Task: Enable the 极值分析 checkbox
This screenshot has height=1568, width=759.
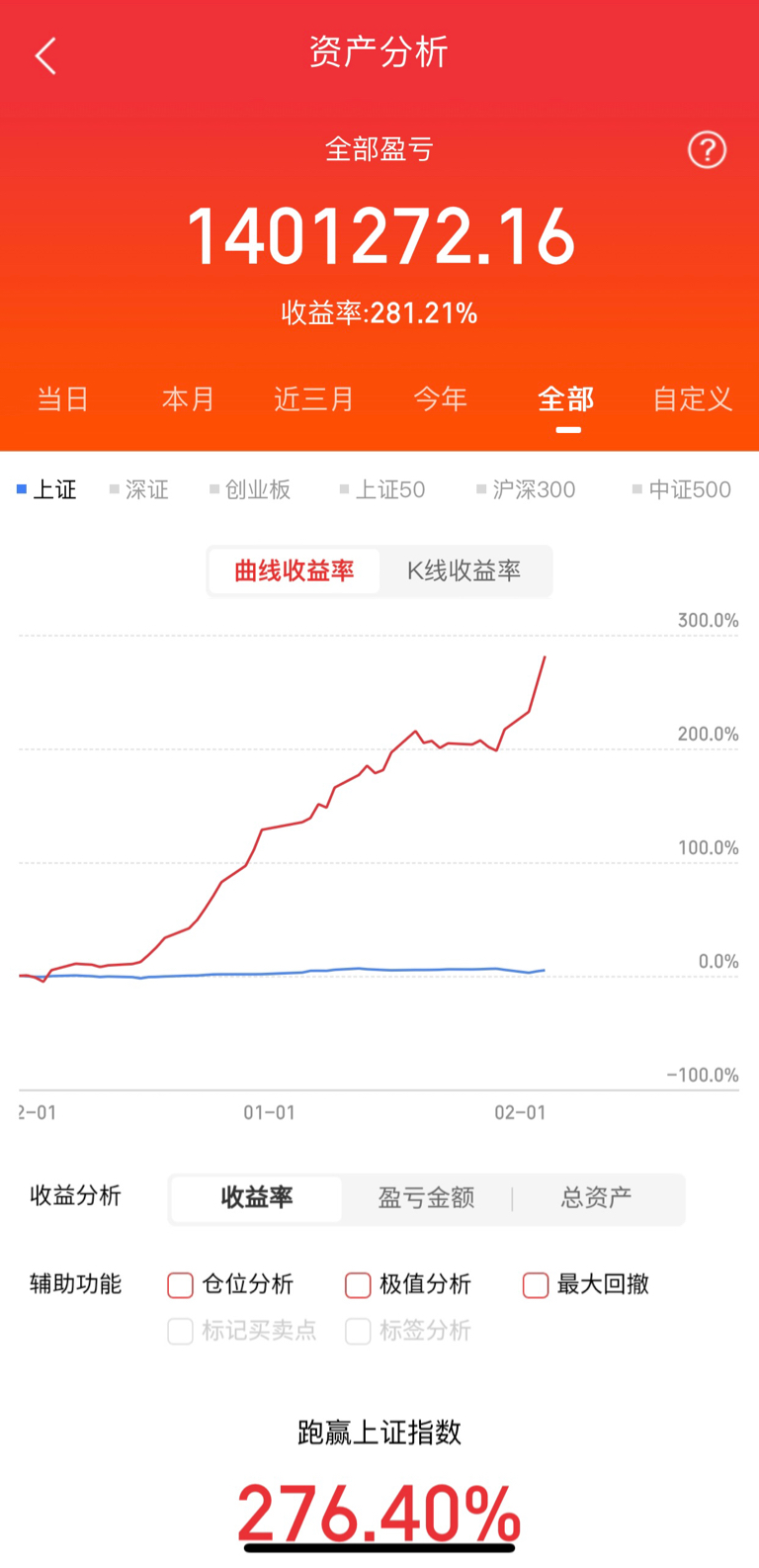Action: click(358, 1284)
